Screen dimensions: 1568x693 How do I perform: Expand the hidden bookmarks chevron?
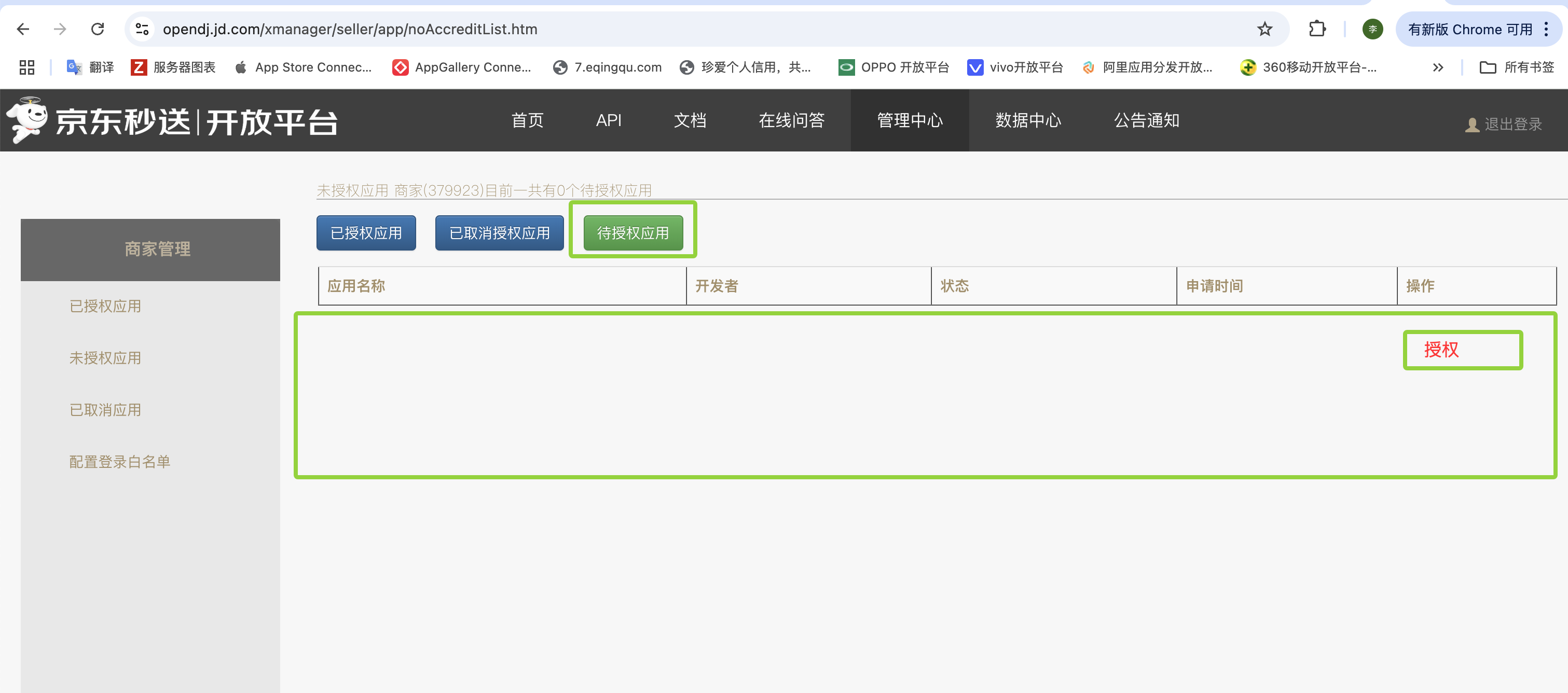[1438, 67]
